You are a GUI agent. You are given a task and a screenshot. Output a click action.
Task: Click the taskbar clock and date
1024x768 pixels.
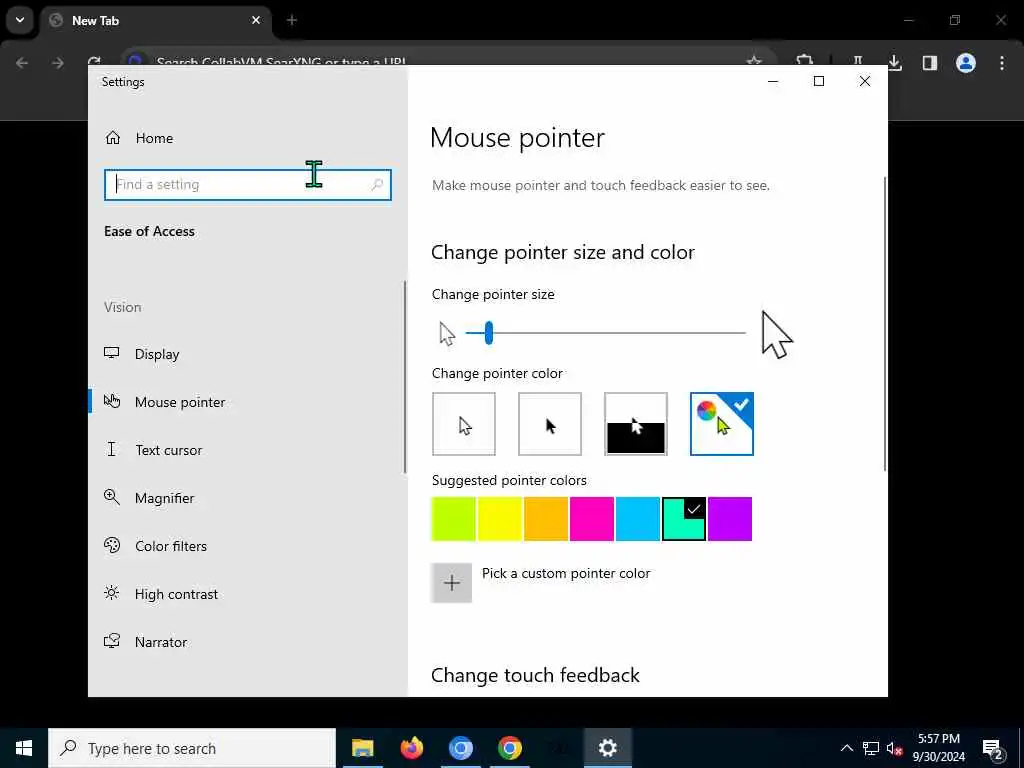(938, 748)
